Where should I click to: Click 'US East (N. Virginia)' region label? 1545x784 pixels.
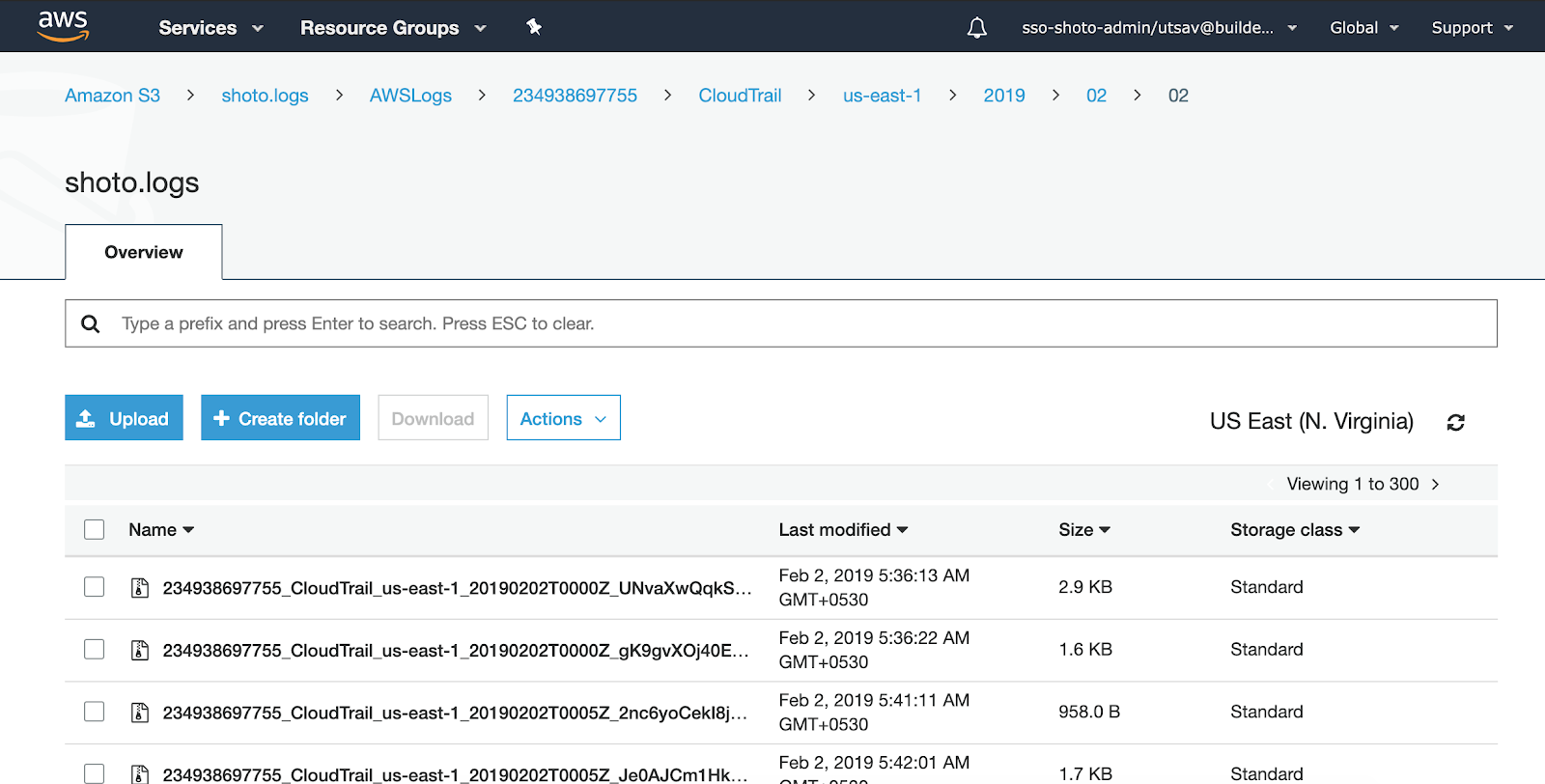pos(1311,421)
